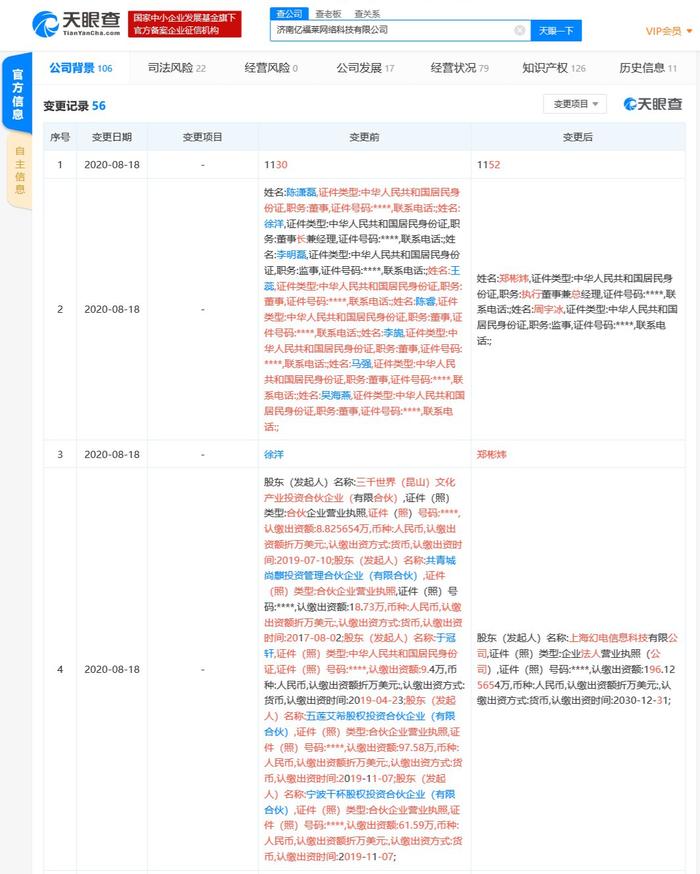Open 徐洋 link inside row 2 details

274,224
